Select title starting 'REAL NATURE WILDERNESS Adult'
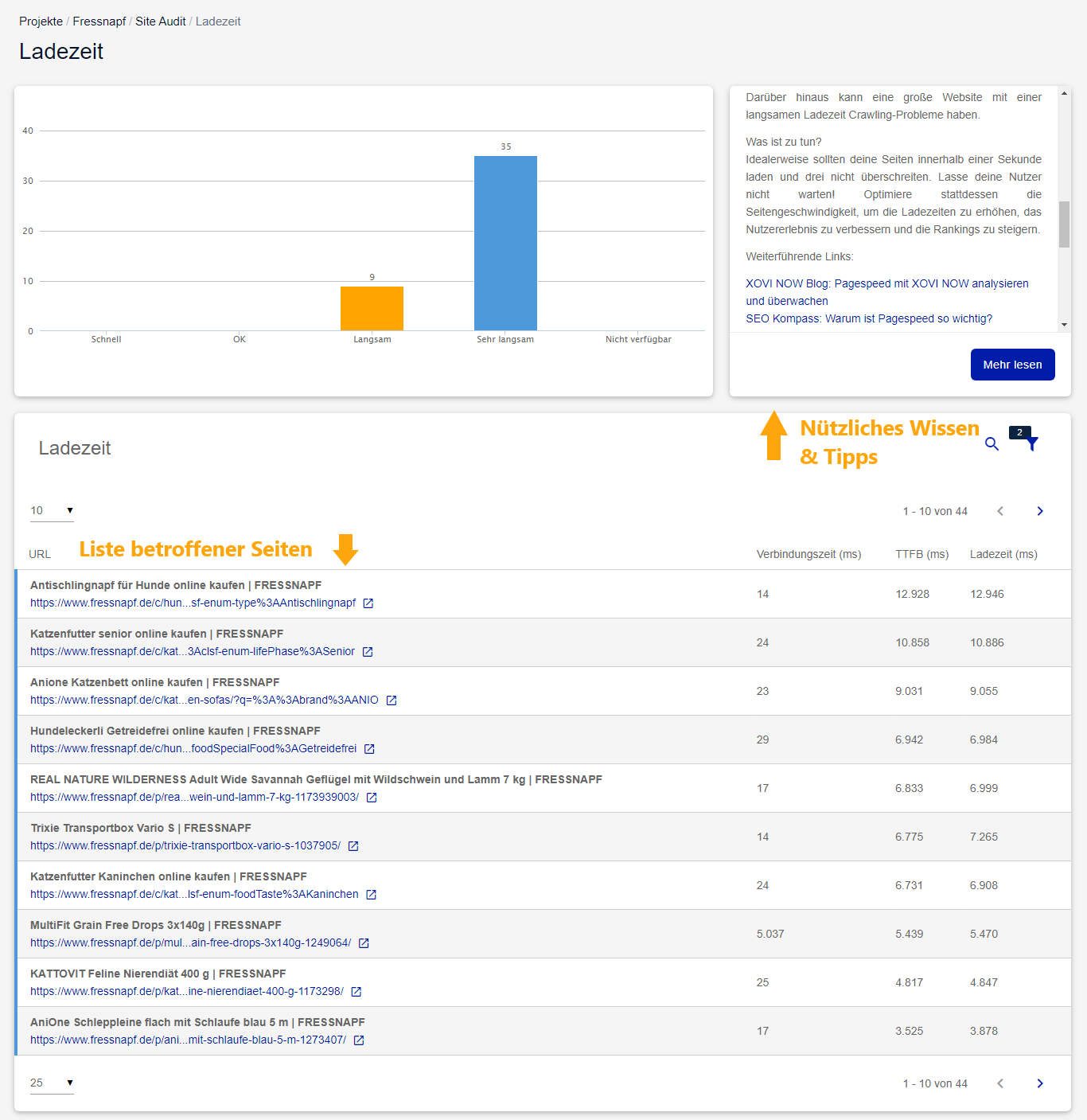This screenshot has height=1120, width=1087. point(316,779)
